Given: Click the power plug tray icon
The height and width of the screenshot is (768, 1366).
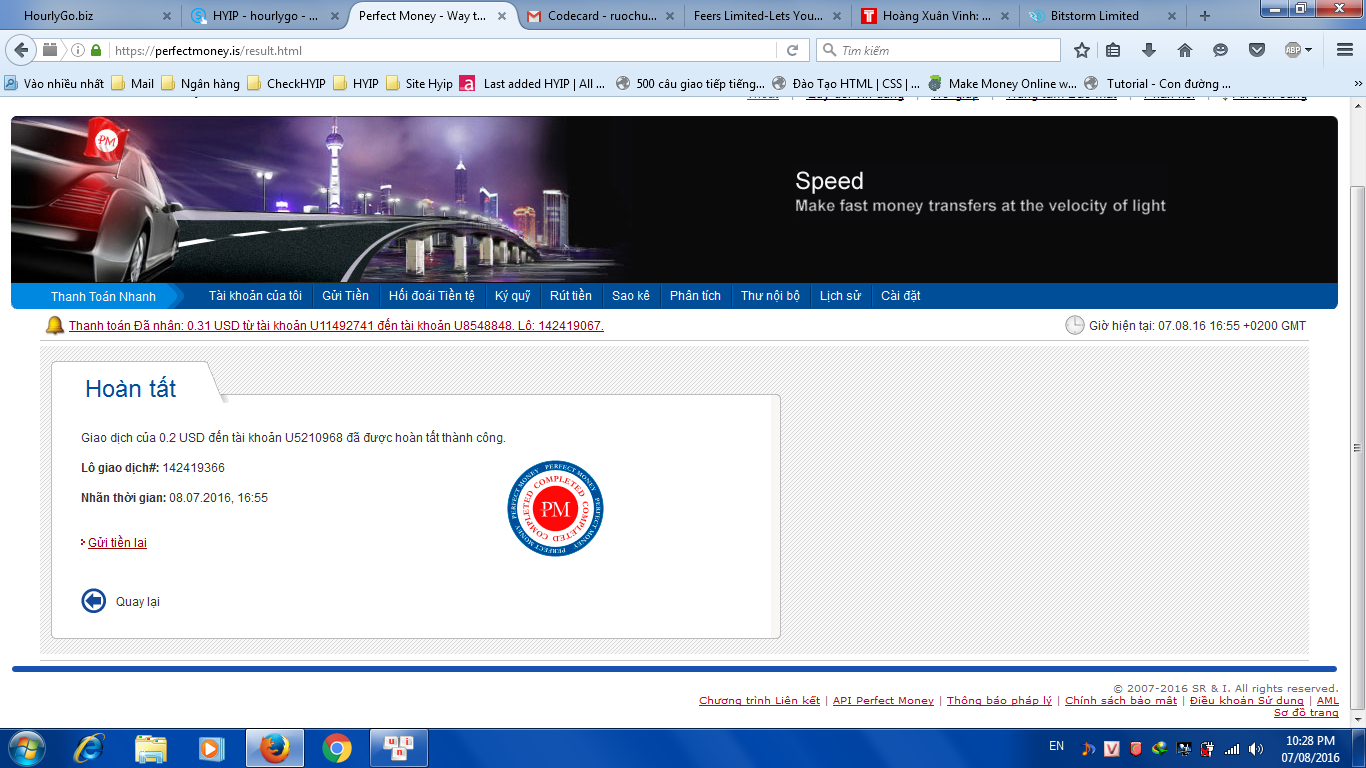Looking at the screenshot, I should (x=1208, y=748).
